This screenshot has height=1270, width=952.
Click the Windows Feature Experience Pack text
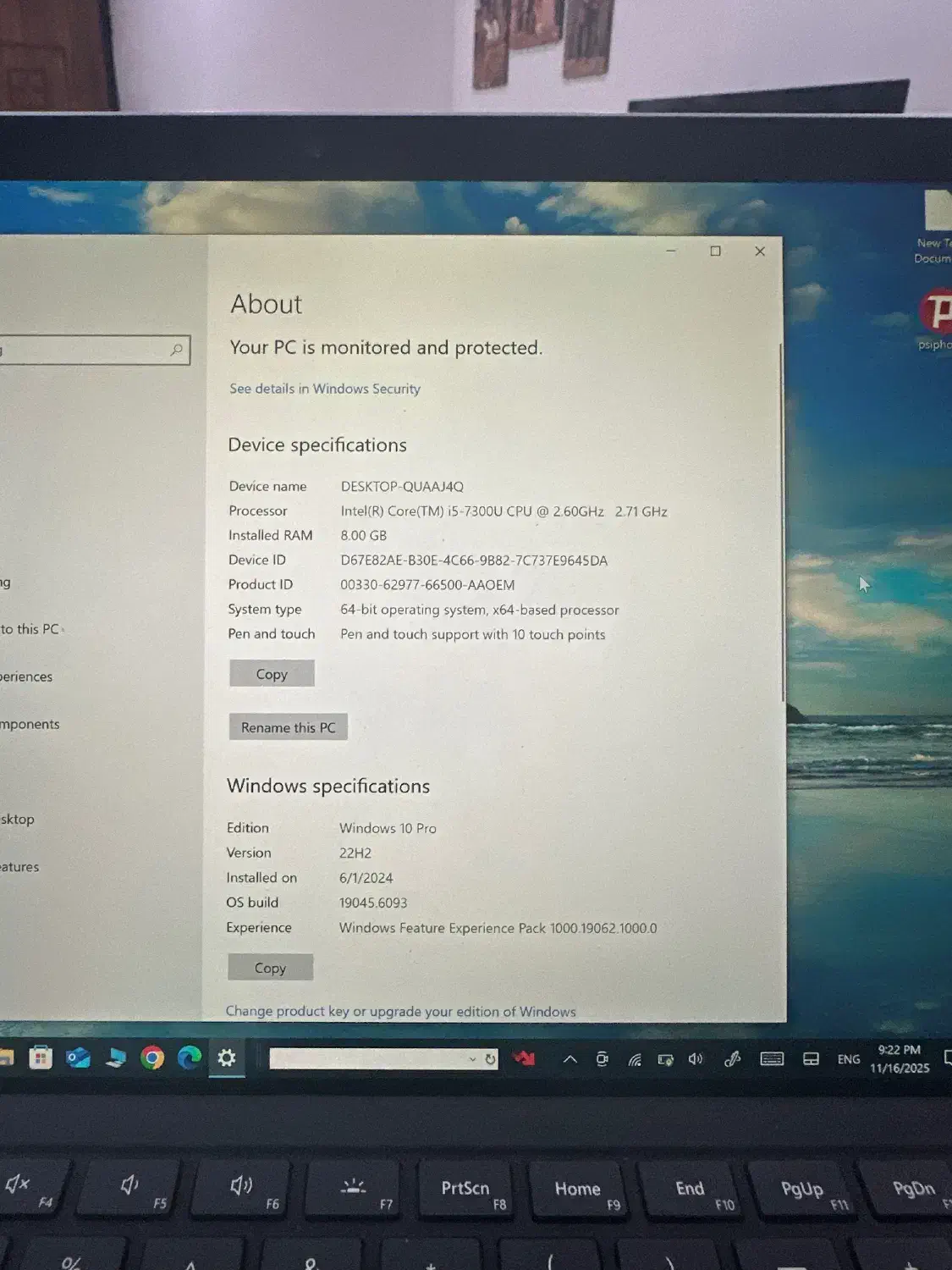pyautogui.click(x=498, y=928)
